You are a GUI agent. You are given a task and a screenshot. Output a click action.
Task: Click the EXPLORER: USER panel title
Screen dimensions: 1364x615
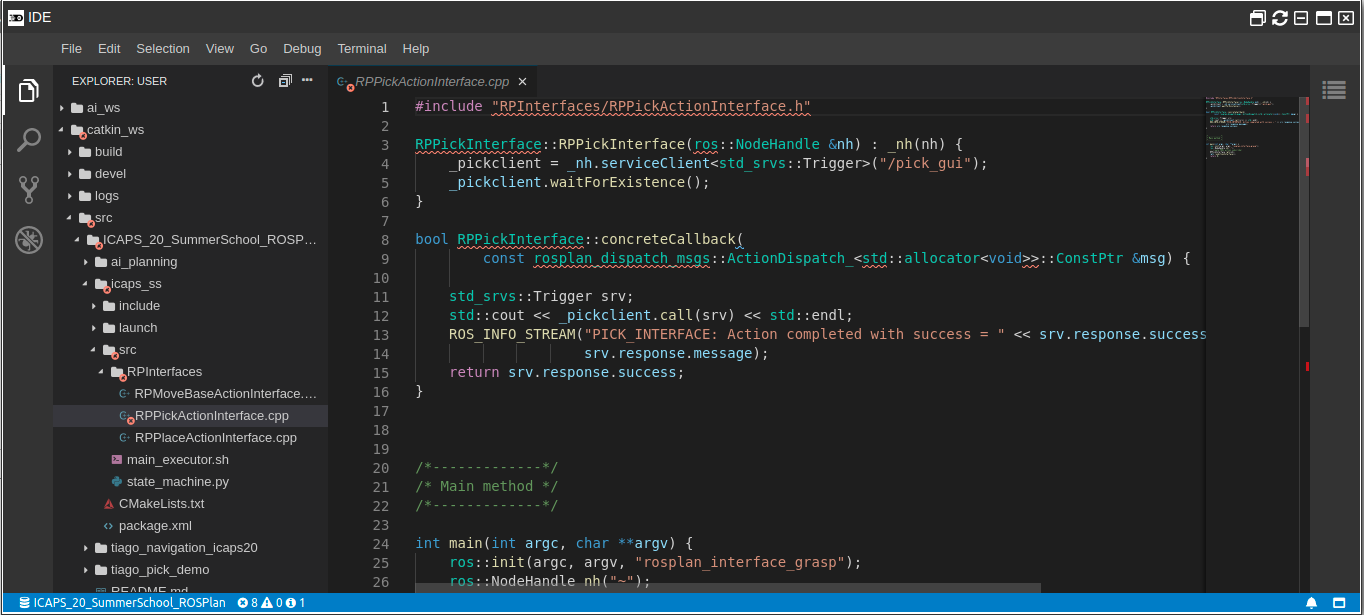[x=119, y=81]
